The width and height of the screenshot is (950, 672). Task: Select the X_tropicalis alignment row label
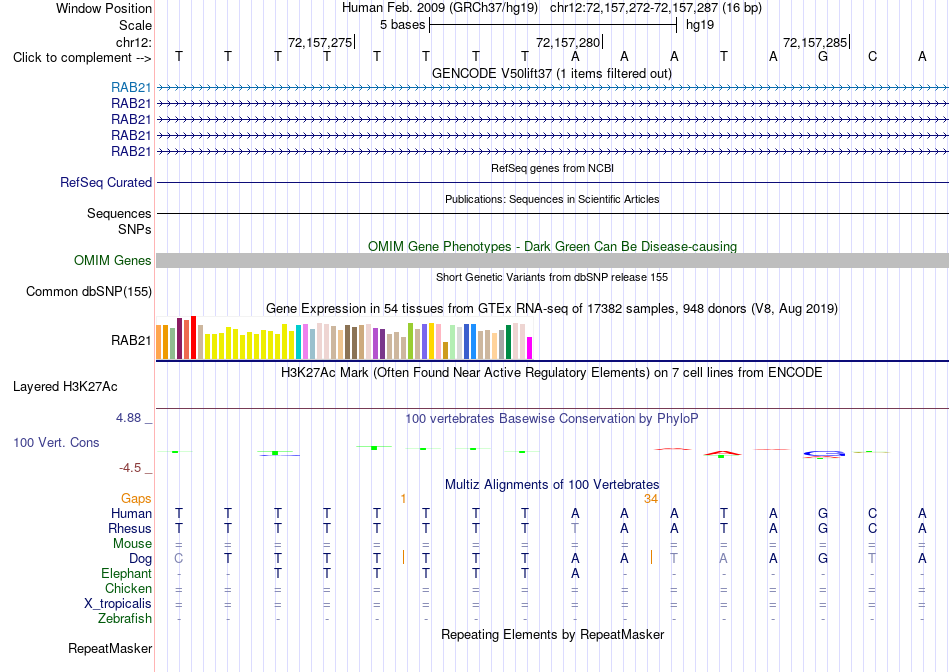[x=118, y=604]
